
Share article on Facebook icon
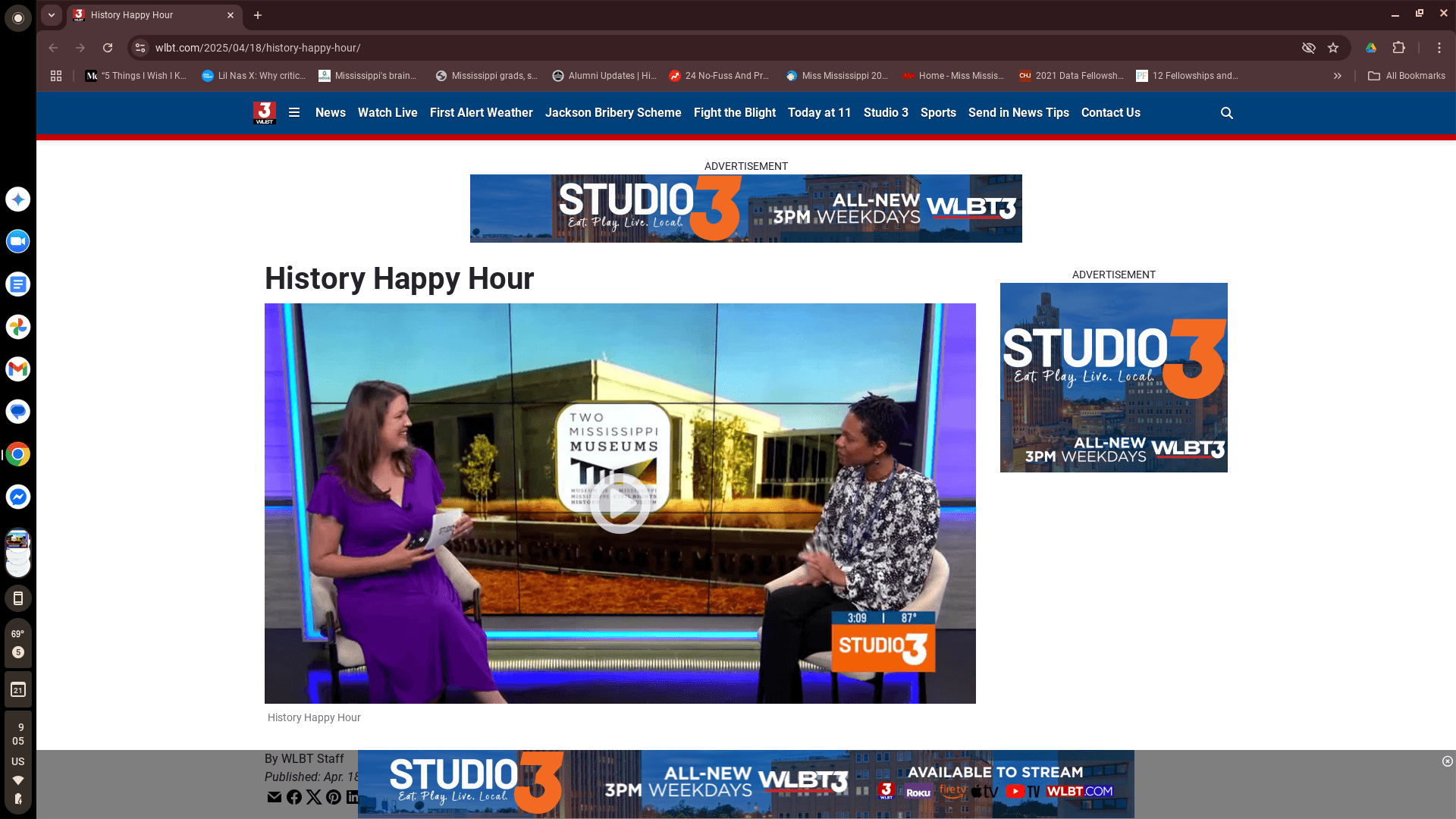point(294,797)
